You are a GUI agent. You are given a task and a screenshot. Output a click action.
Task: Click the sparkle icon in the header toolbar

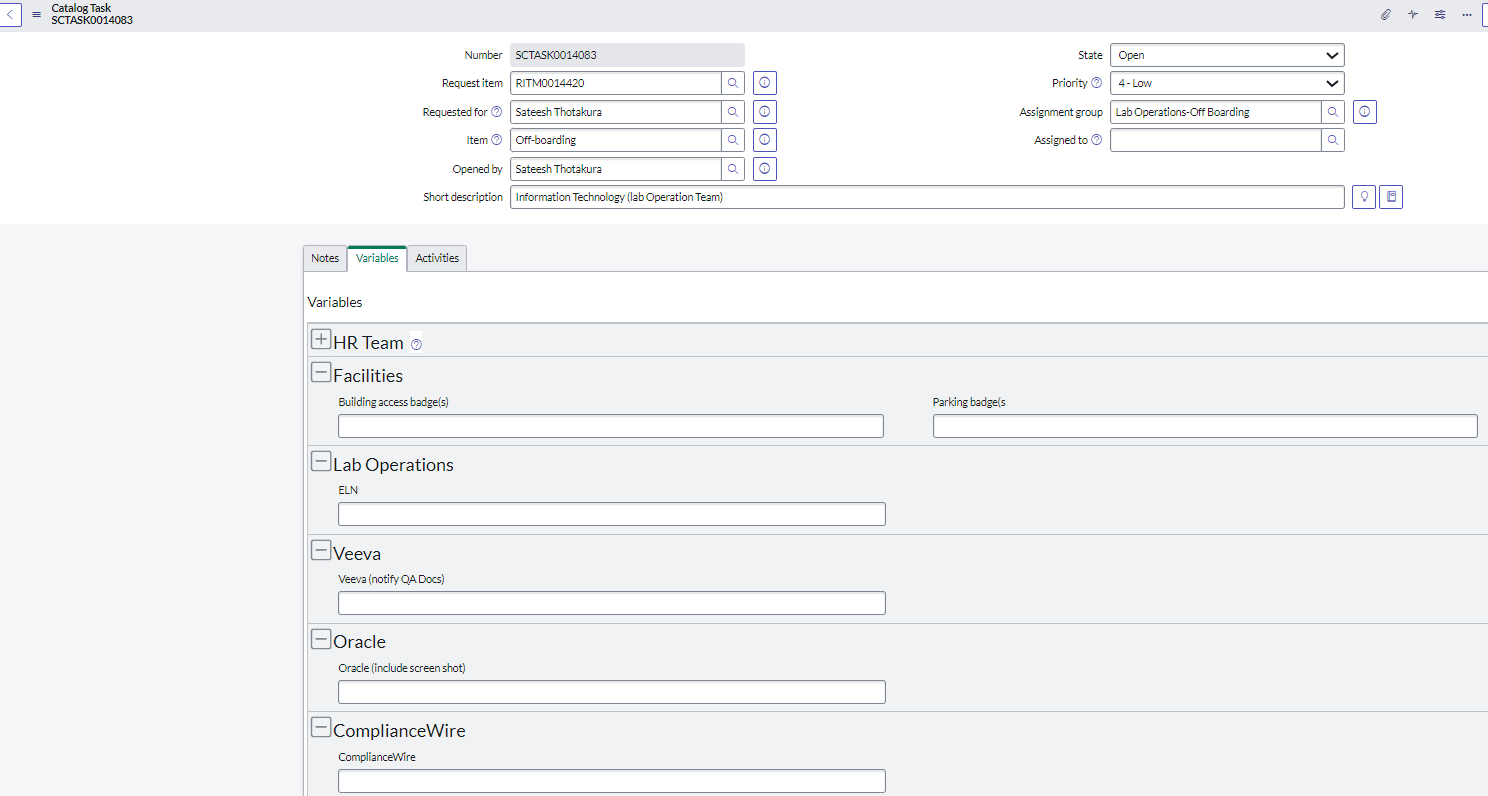click(1412, 14)
